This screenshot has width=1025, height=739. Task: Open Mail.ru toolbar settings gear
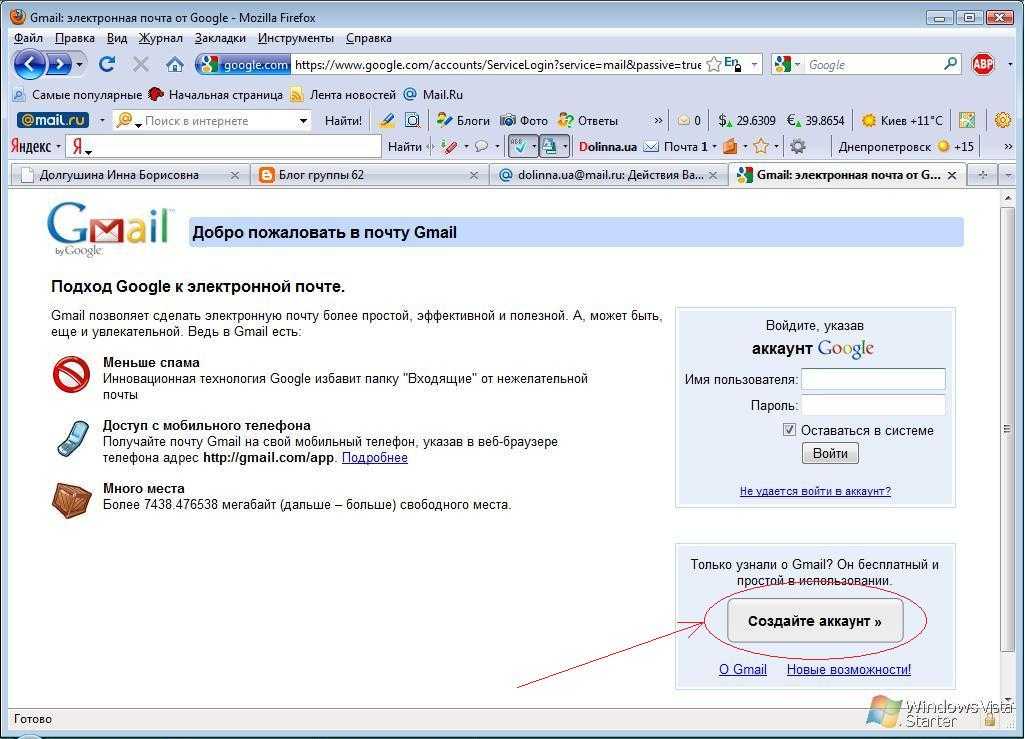tap(1003, 120)
